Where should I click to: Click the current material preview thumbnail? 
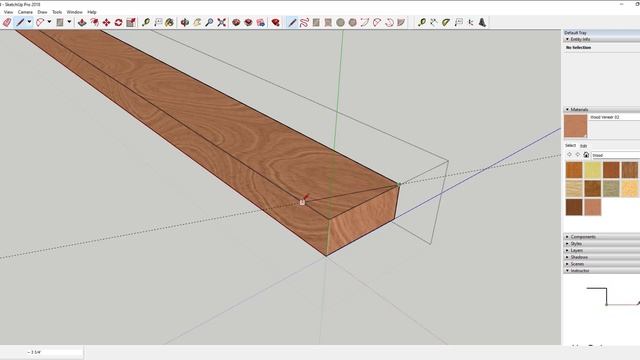tap(576, 126)
